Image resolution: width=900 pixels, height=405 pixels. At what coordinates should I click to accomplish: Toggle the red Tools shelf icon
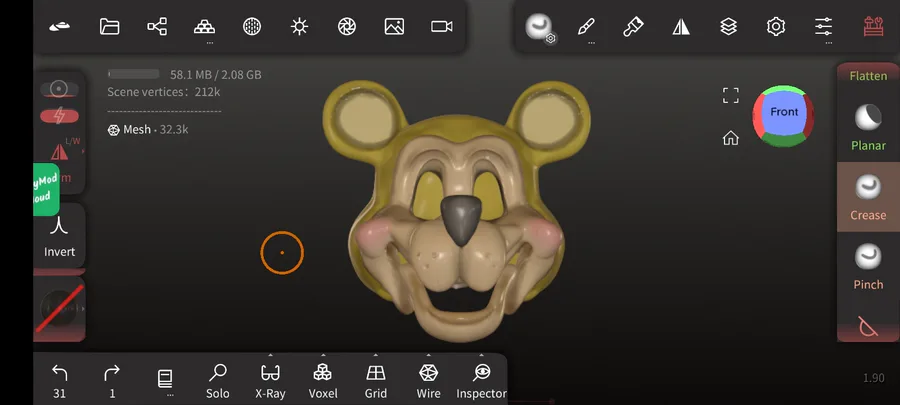click(874, 26)
